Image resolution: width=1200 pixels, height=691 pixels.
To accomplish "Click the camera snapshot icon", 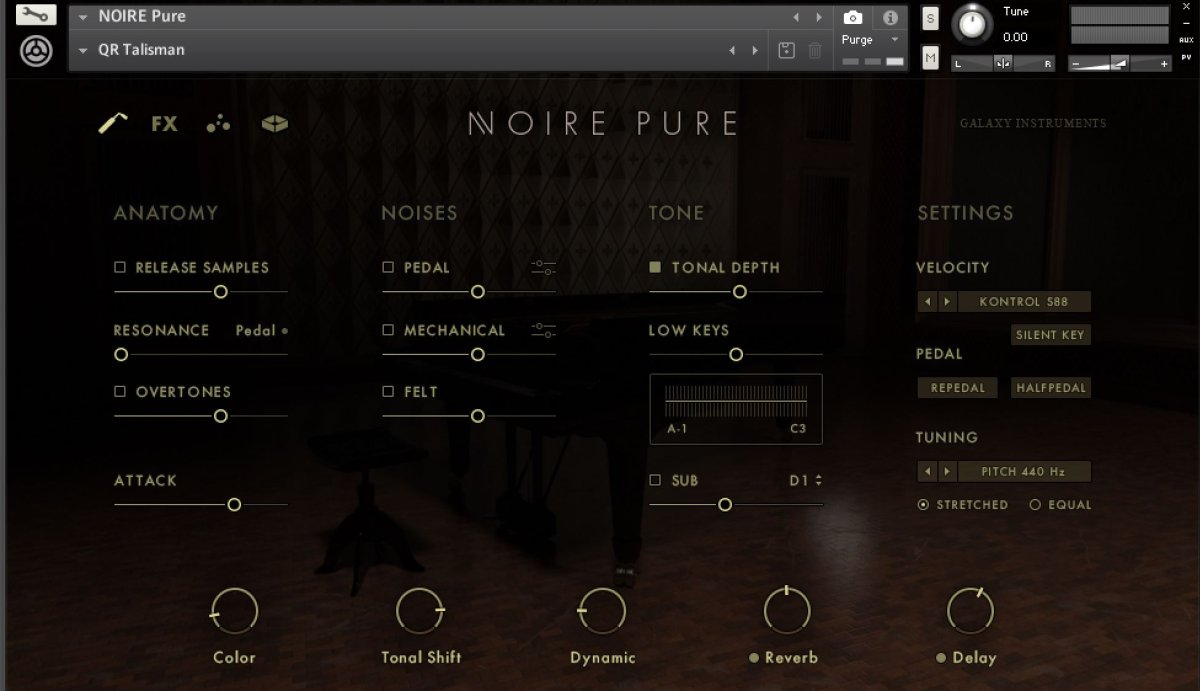I will (x=853, y=17).
